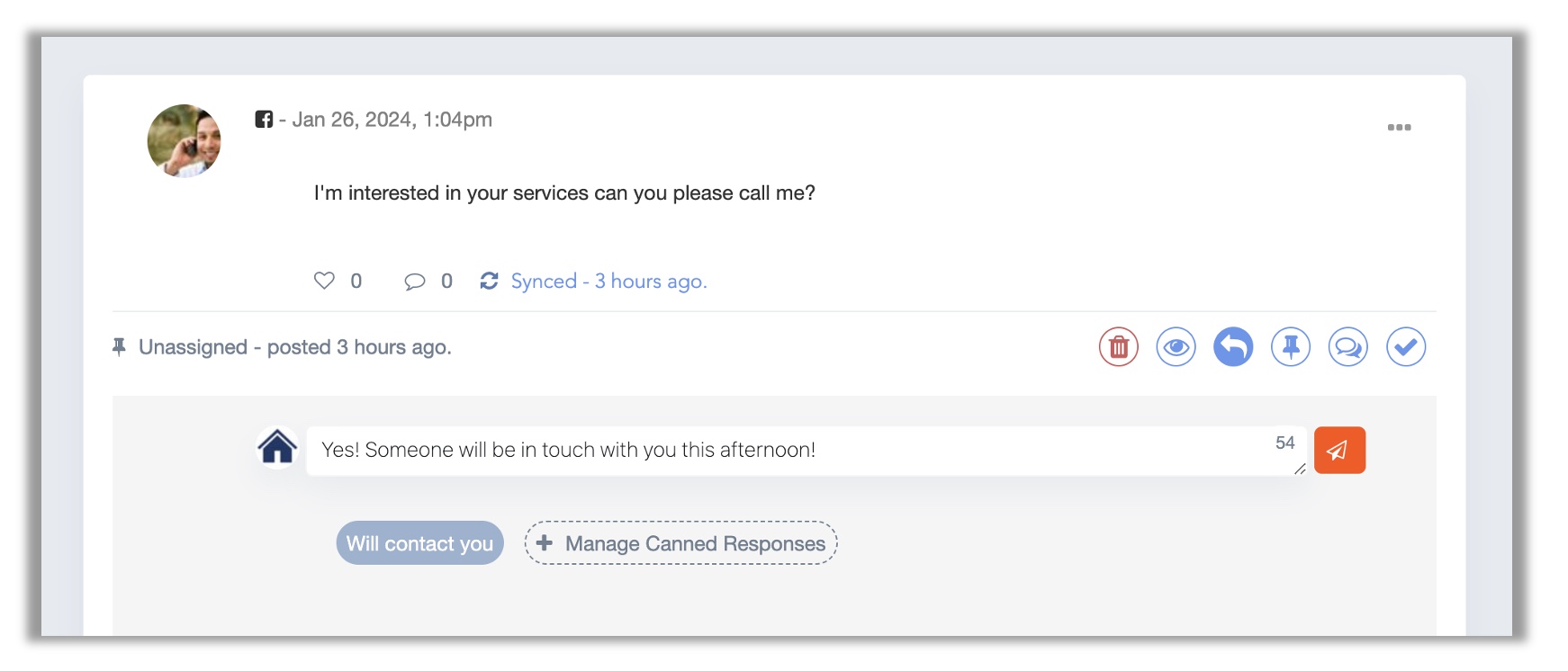Click the customer's profile photo
Viewport: 1568px width, 671px height.
coord(185,141)
